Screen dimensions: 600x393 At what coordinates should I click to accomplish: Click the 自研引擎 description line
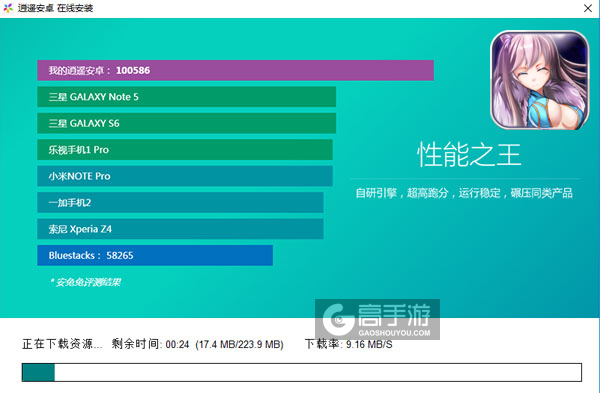click(464, 193)
